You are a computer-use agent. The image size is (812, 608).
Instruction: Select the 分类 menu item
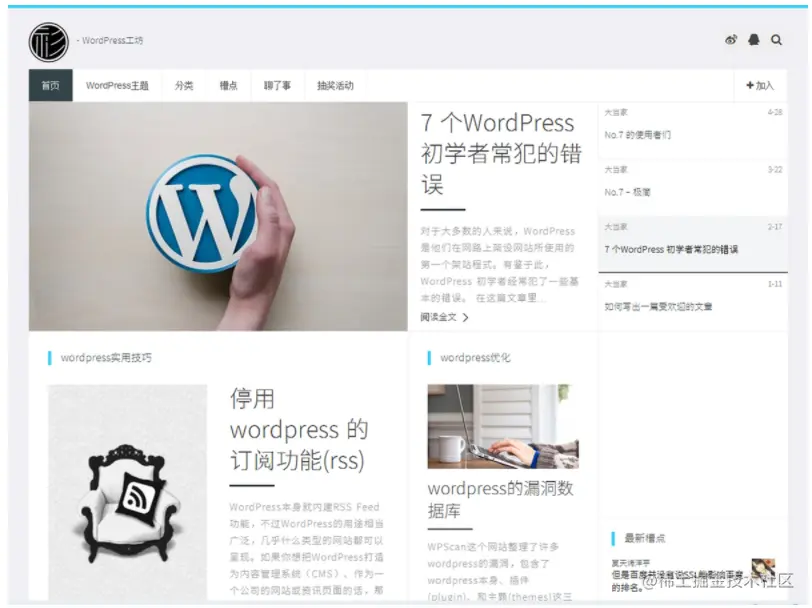click(184, 85)
